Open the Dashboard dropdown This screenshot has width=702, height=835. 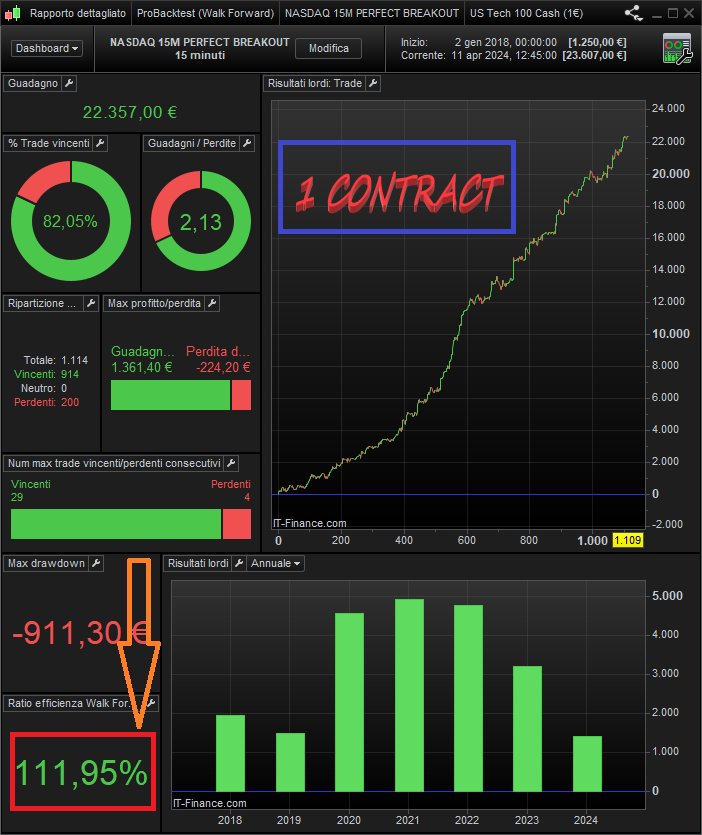pos(47,48)
